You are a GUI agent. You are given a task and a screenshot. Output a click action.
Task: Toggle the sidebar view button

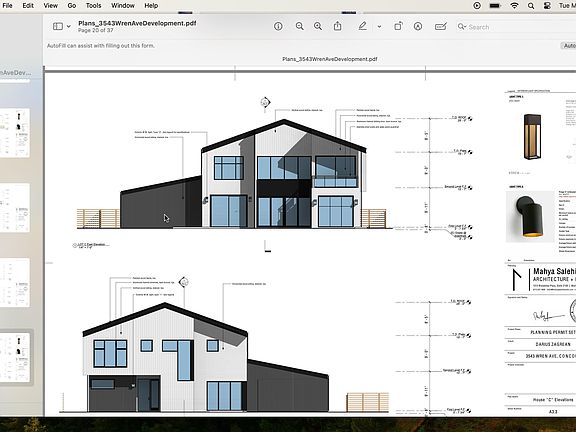58,26
